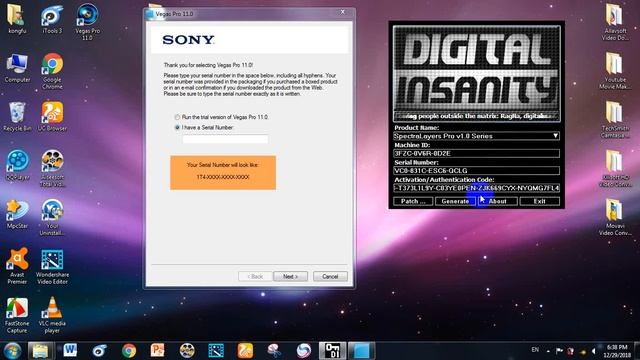Open the Computer desktop icon
This screenshot has width=640, height=360.
point(17,68)
